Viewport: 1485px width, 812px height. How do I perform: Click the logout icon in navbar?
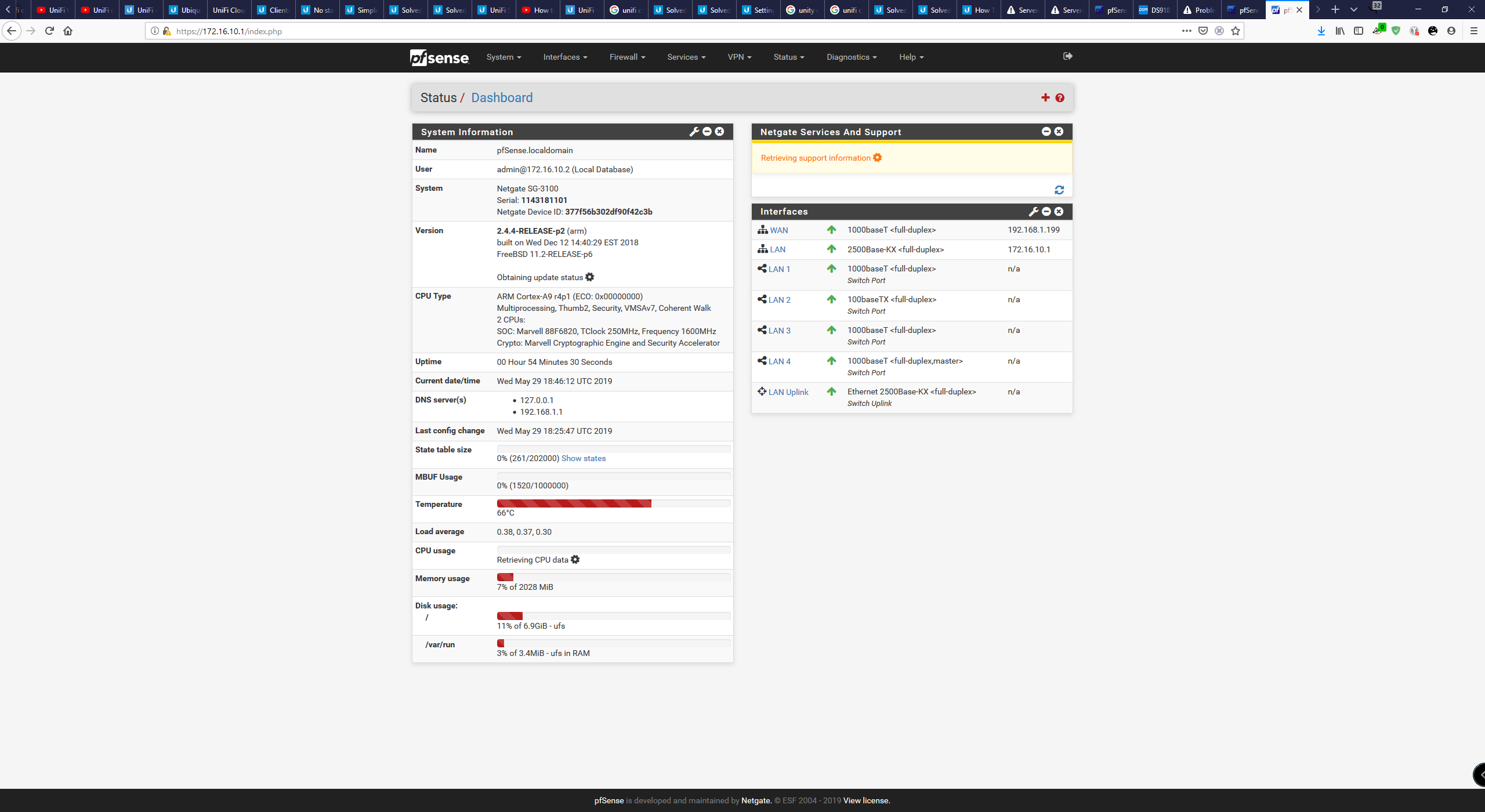click(x=1067, y=56)
